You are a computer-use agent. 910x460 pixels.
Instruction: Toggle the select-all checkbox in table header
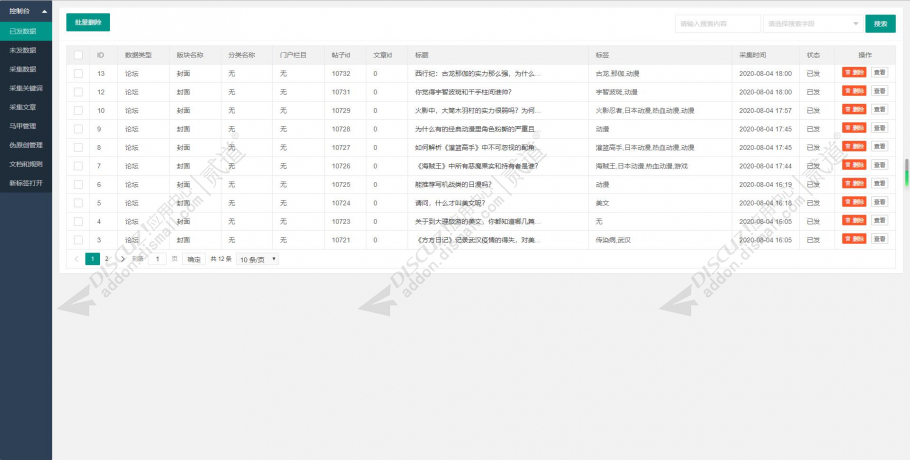79,54
